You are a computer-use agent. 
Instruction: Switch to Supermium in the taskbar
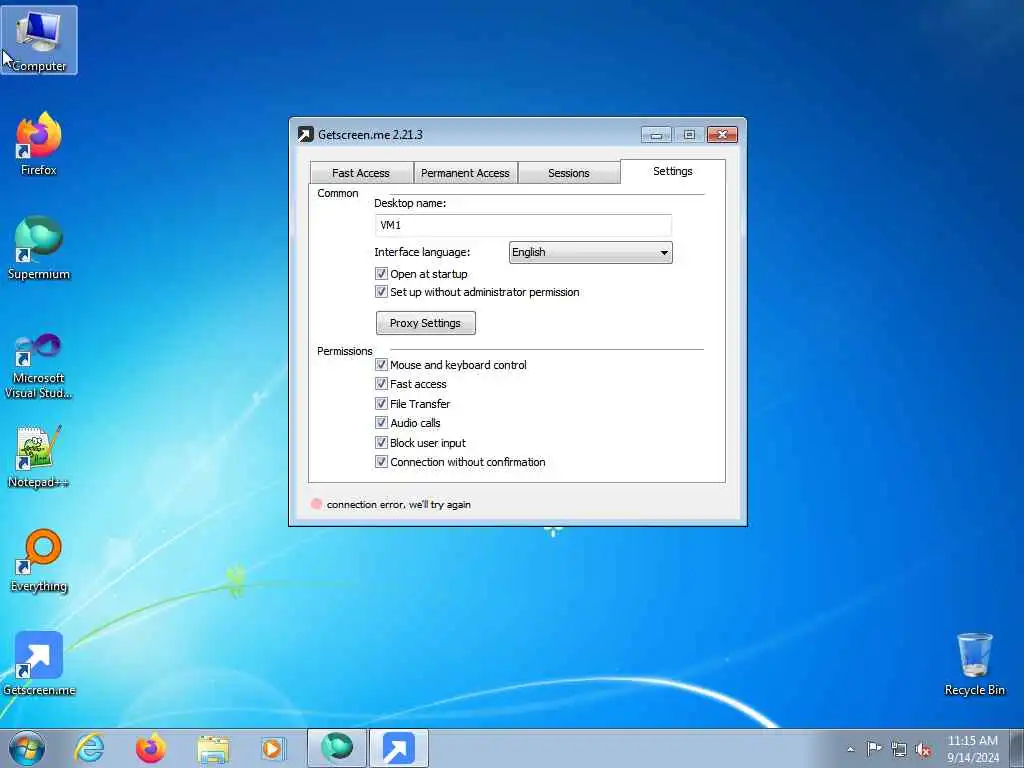coord(337,748)
